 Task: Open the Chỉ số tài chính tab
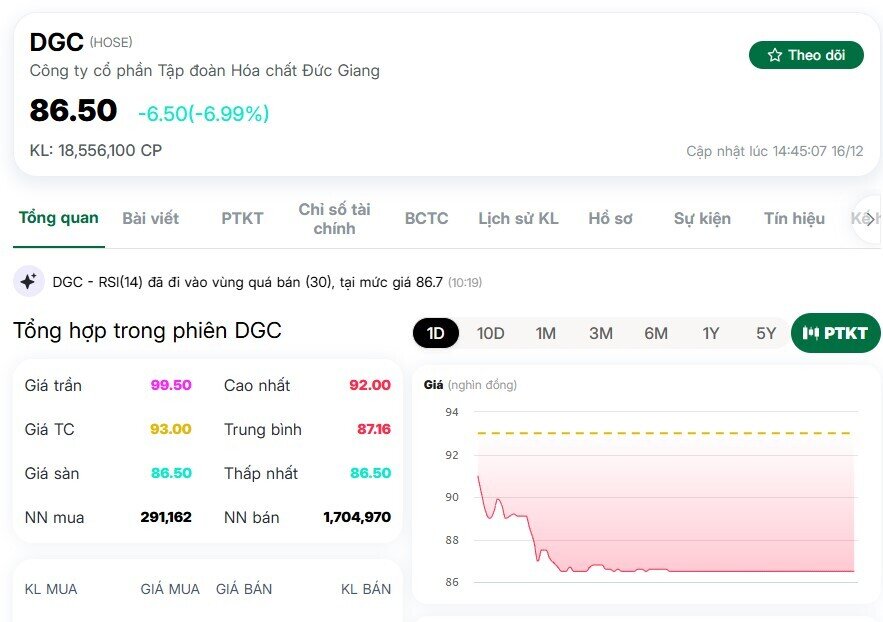(334, 218)
